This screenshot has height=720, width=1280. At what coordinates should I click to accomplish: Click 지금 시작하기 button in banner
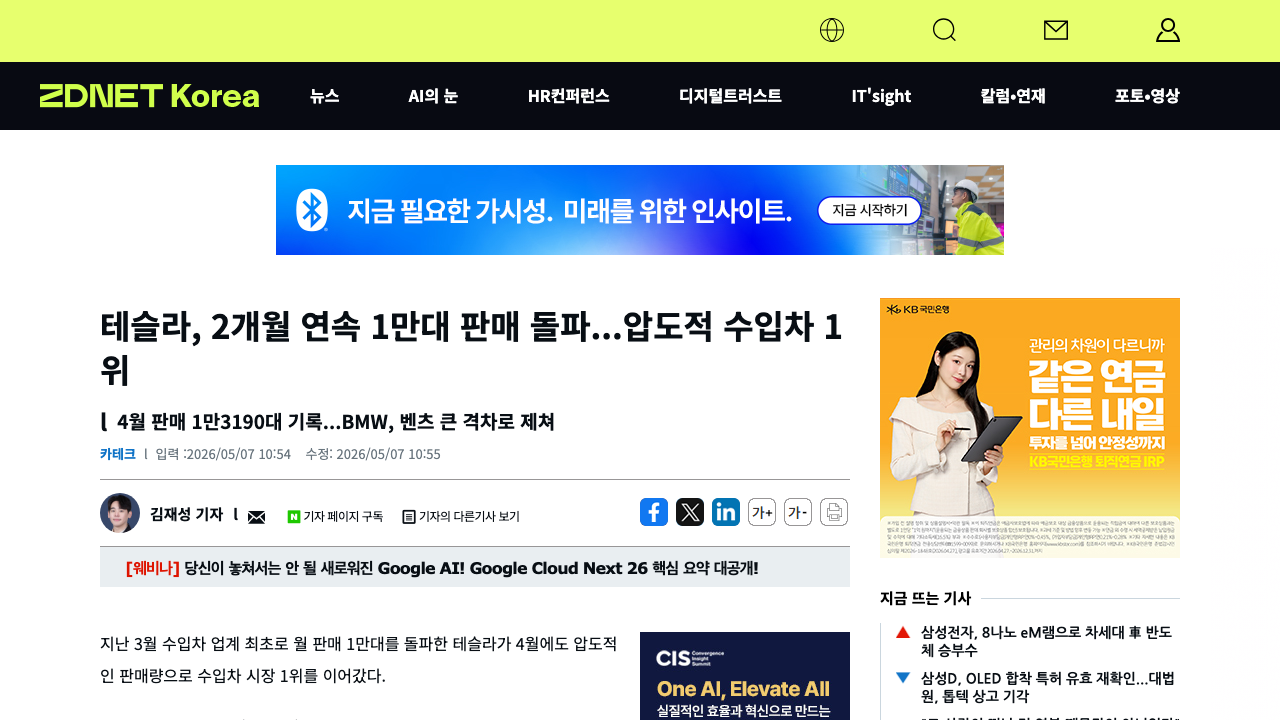(869, 210)
